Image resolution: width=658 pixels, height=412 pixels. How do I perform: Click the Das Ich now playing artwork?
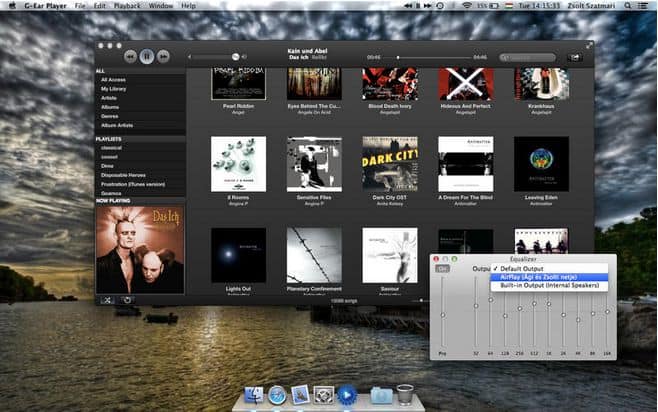coord(140,249)
